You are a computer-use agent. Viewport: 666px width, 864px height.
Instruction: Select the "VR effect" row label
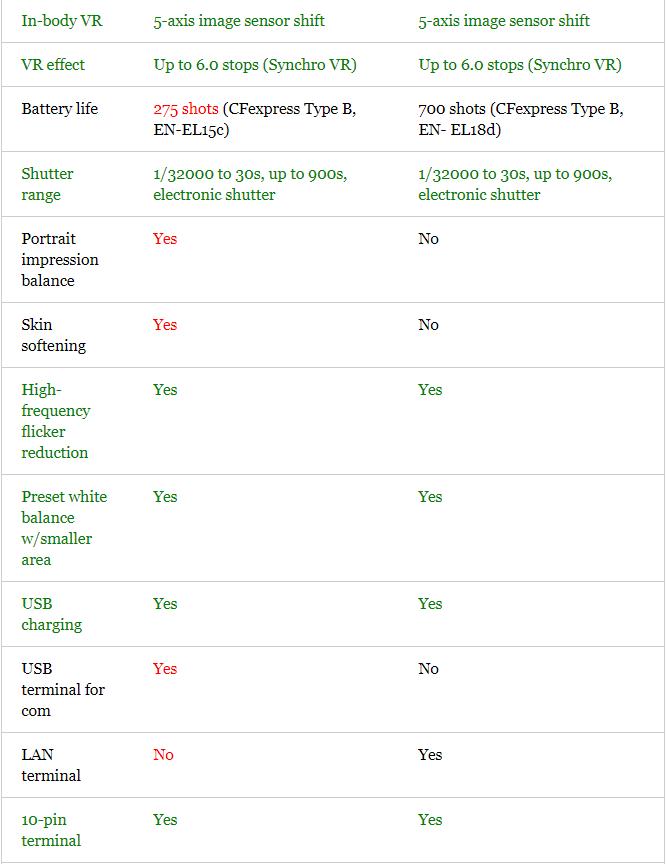53,65
